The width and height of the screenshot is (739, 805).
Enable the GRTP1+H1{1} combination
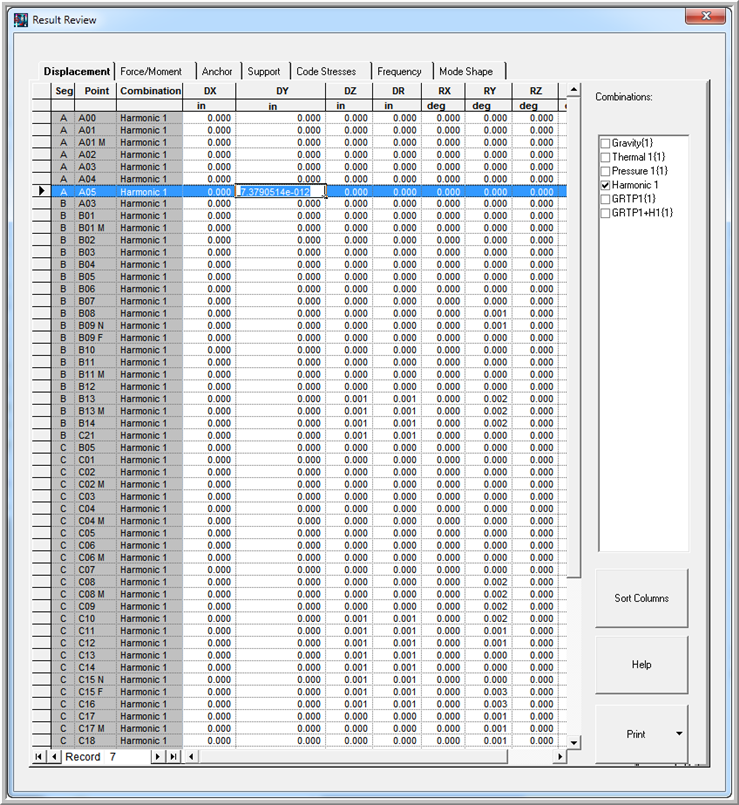[605, 213]
